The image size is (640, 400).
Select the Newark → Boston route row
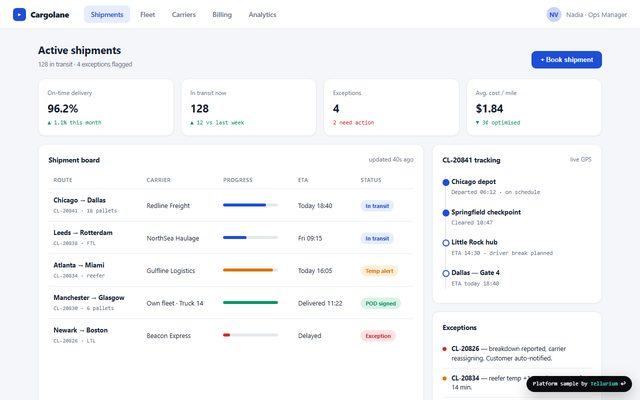[x=231, y=335]
